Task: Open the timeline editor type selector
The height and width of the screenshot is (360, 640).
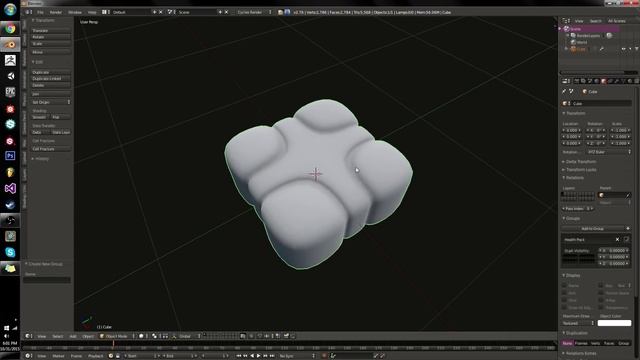Action: 29,356
